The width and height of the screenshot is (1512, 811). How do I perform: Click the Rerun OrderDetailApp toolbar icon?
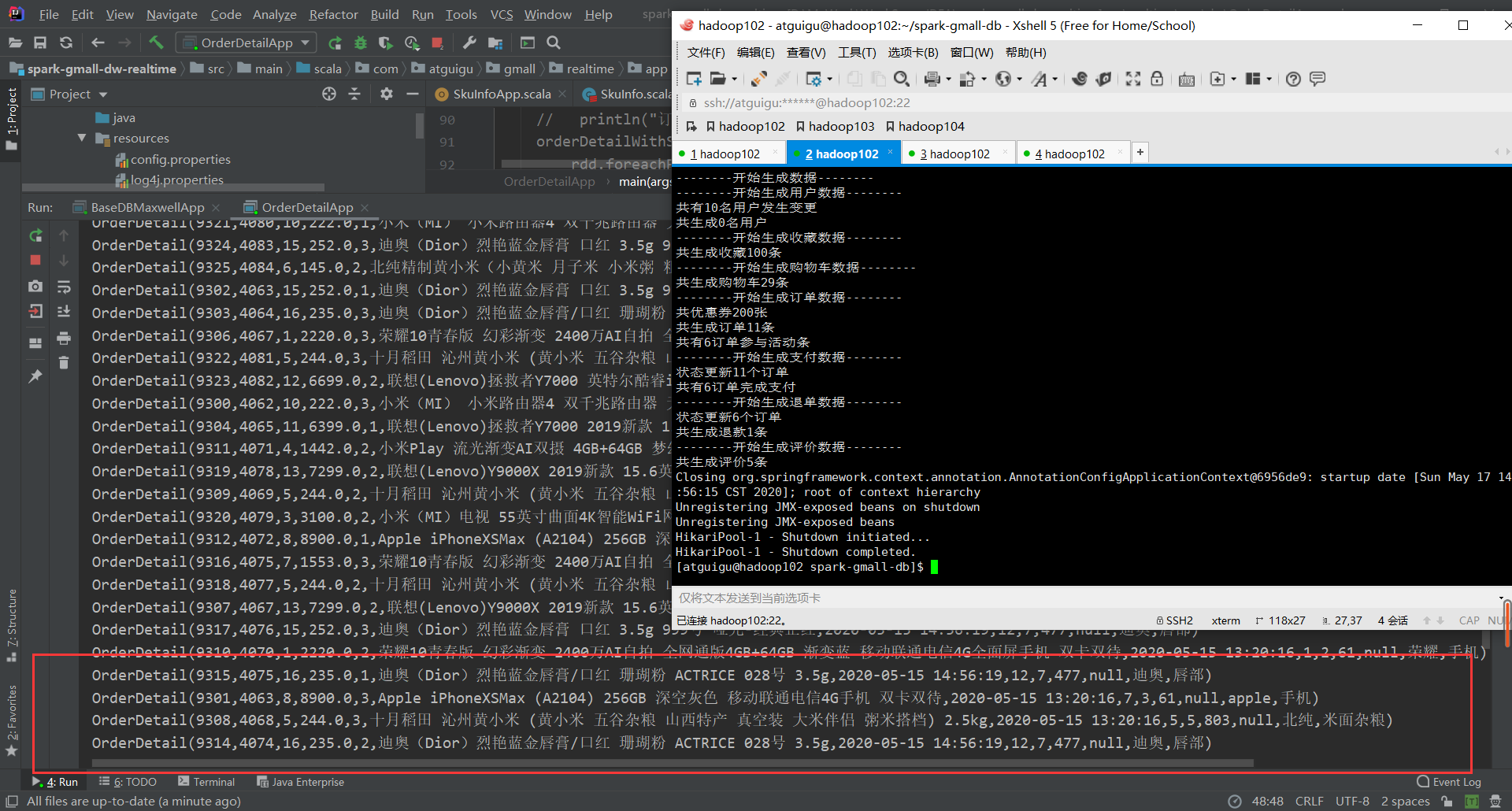pyautogui.click(x=335, y=43)
